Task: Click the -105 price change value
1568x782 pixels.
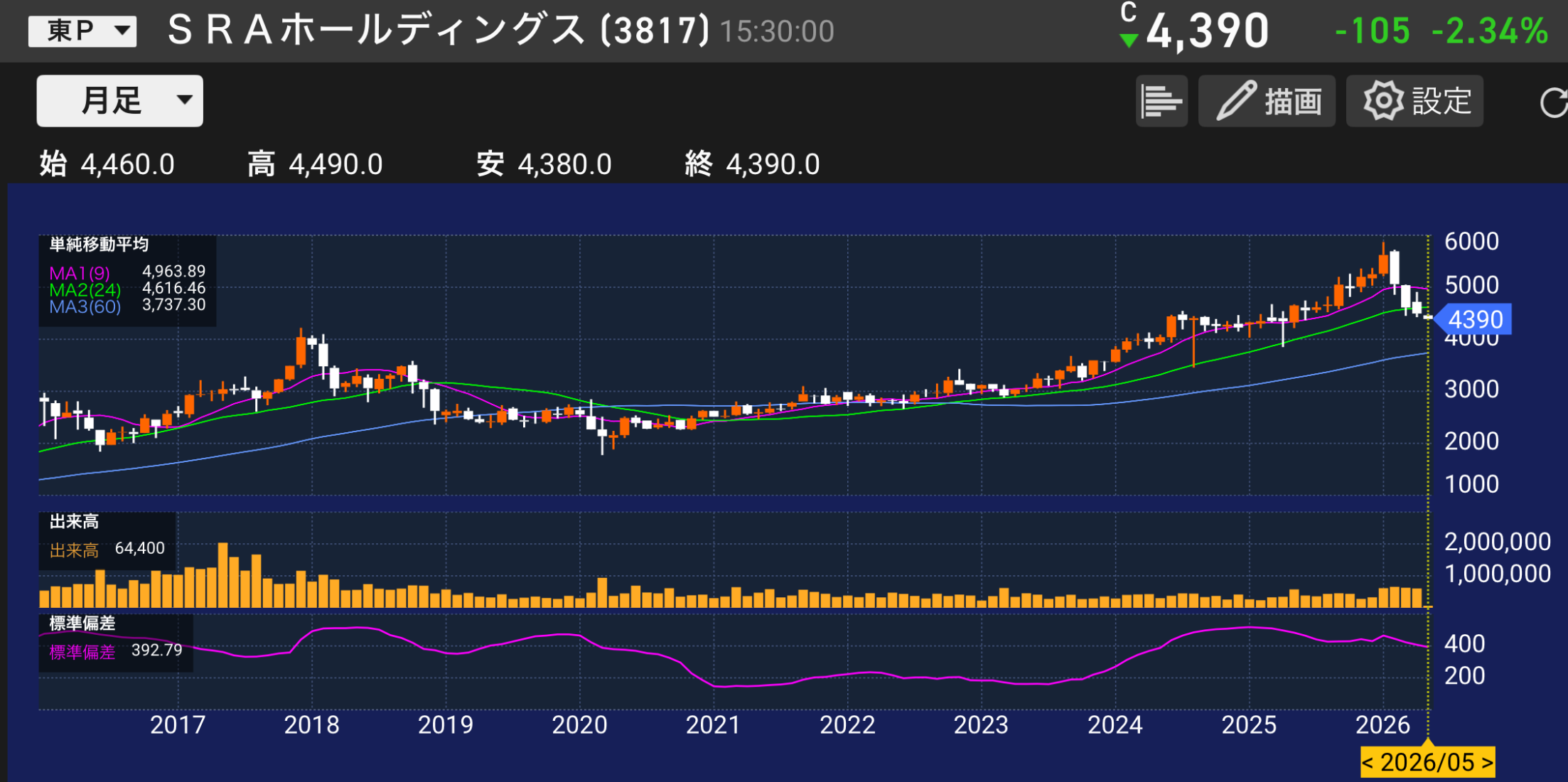Action: [x=1372, y=31]
